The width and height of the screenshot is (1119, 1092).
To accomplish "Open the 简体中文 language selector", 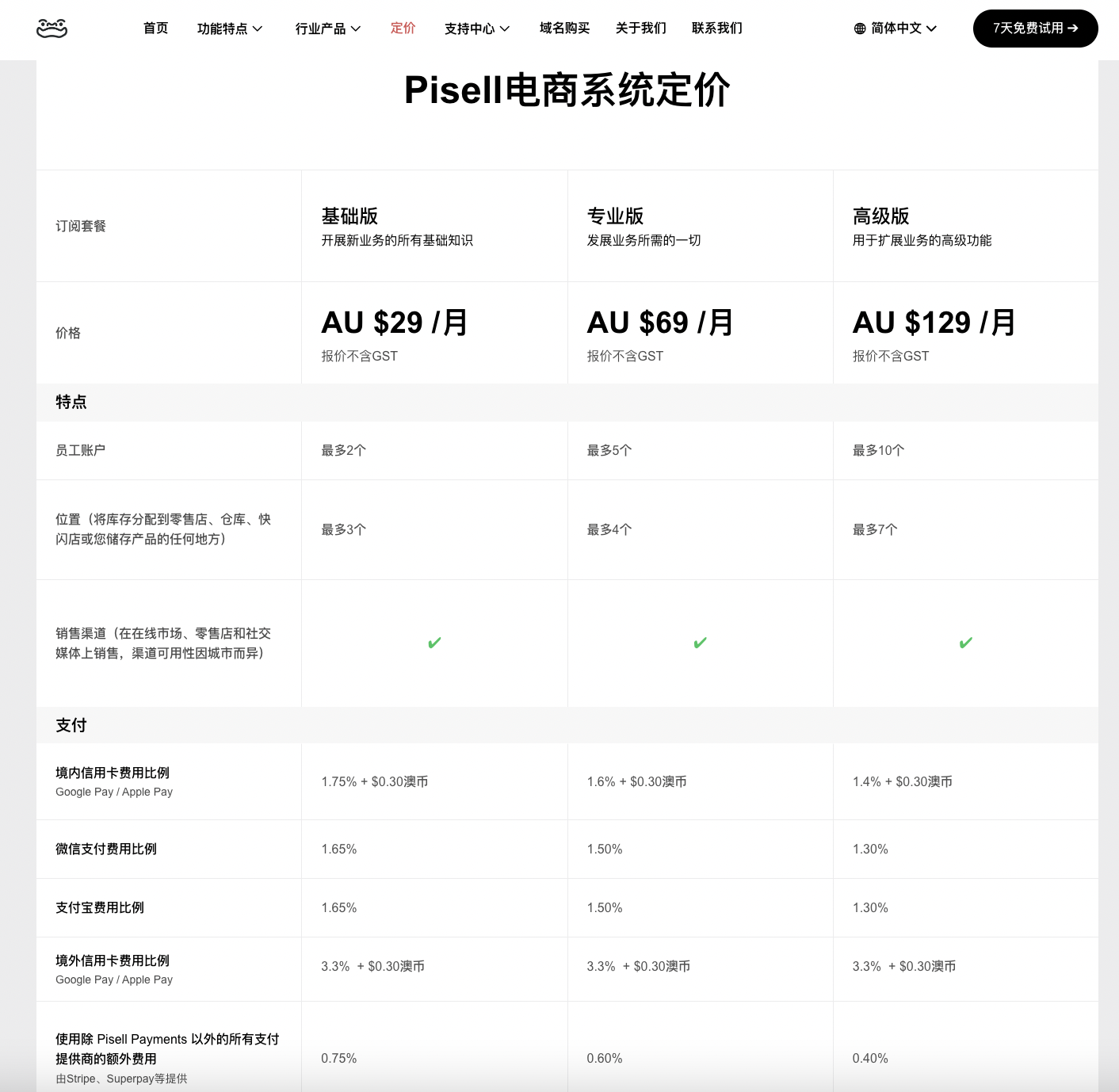I will (896, 29).
